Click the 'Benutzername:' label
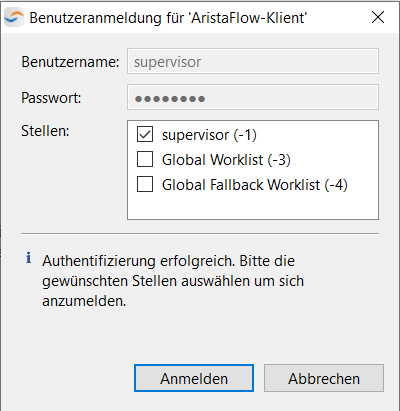This screenshot has height=411, width=400. tap(70, 62)
